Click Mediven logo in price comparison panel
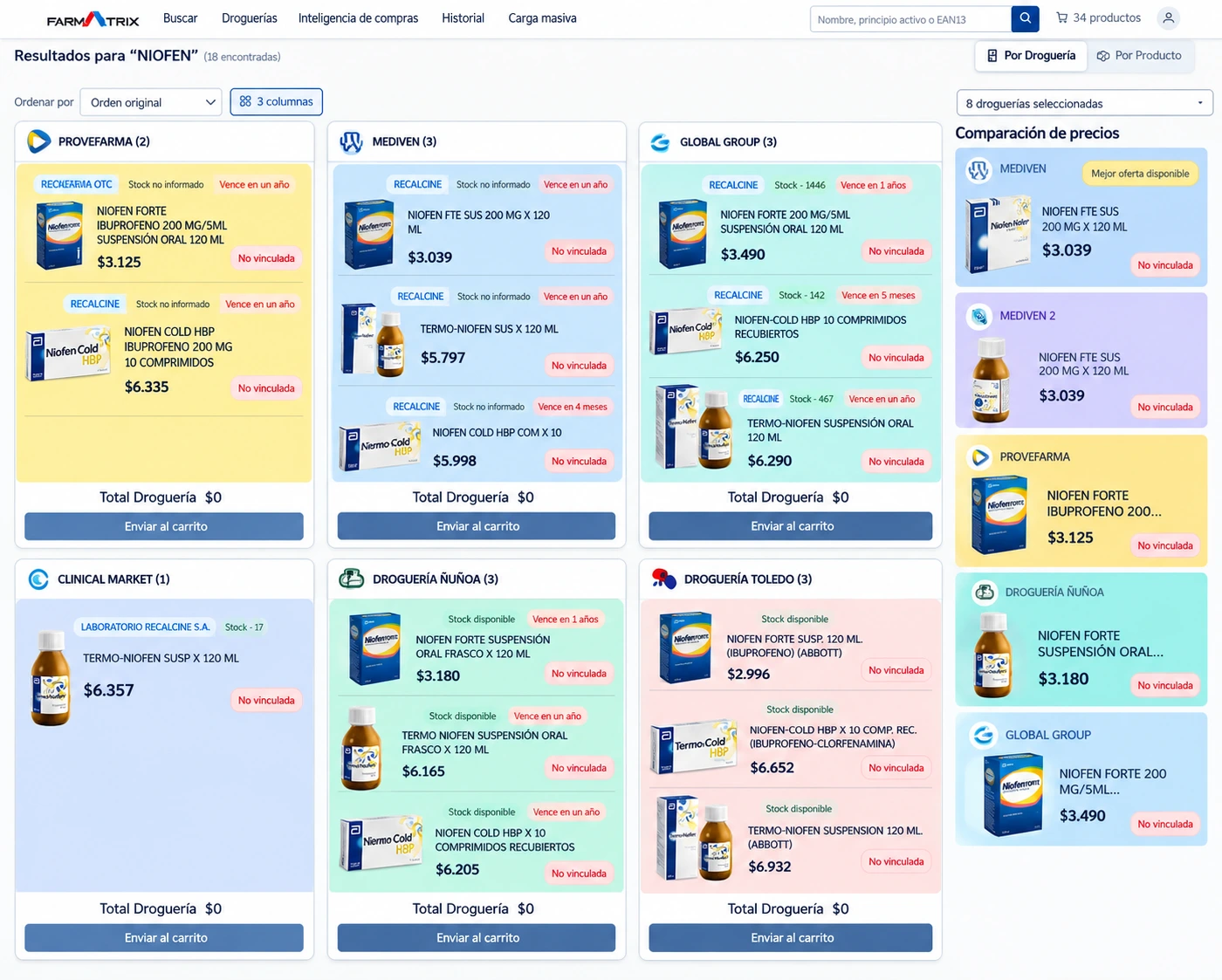This screenshot has height=980, width=1222. coord(978,170)
